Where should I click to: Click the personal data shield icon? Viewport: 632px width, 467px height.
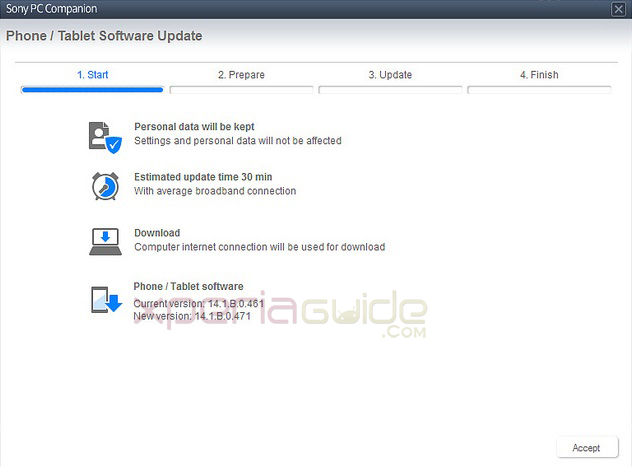tap(105, 137)
